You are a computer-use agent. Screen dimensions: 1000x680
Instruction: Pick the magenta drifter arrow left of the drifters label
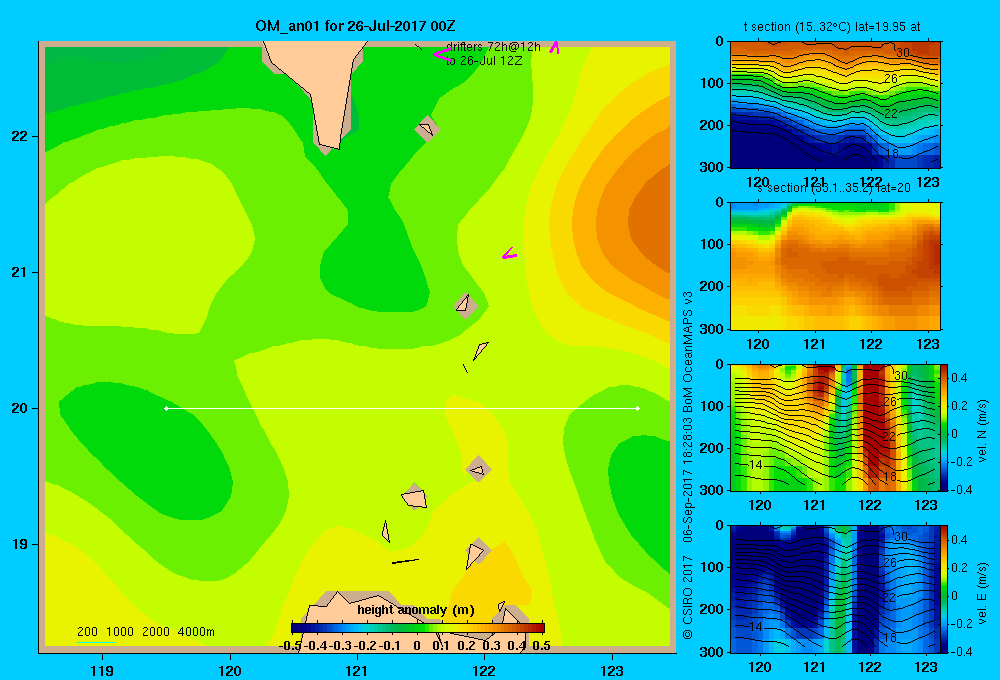(x=442, y=54)
